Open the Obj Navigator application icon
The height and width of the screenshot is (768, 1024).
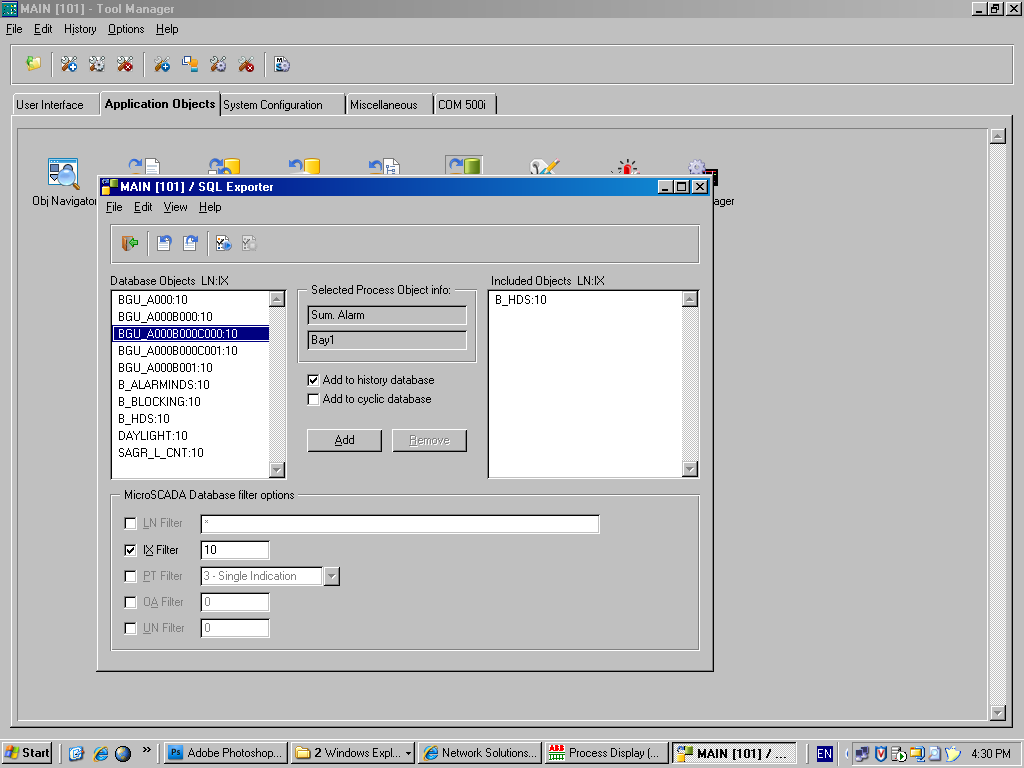click(63, 170)
